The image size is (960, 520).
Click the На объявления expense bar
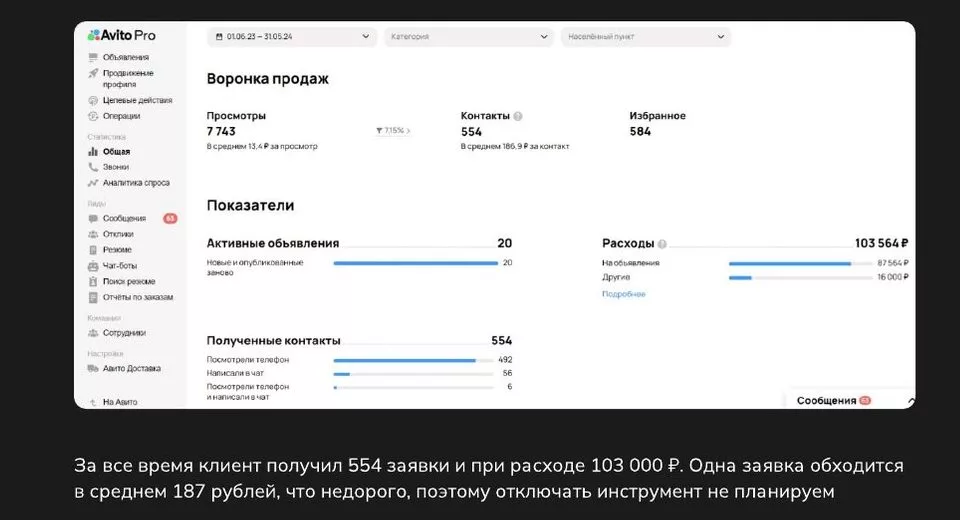(800, 263)
